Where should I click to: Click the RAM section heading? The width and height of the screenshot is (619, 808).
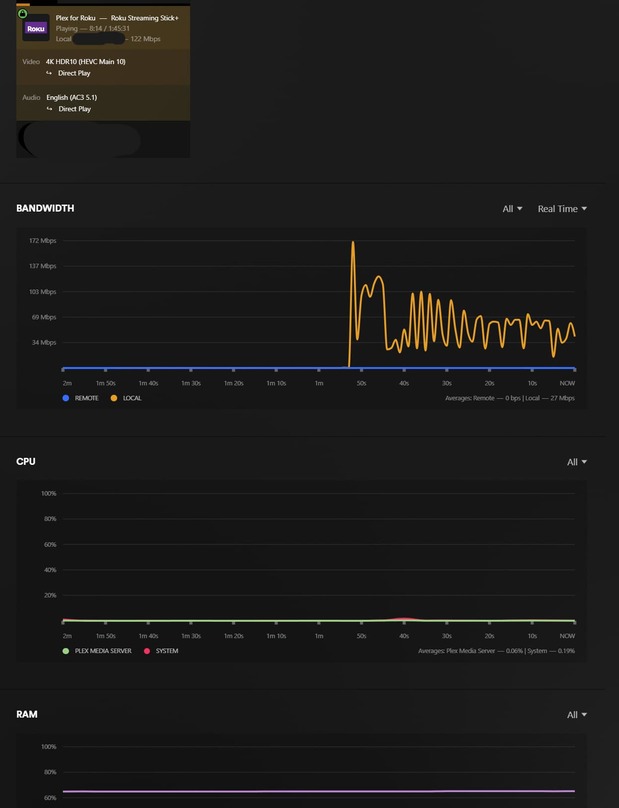point(27,714)
